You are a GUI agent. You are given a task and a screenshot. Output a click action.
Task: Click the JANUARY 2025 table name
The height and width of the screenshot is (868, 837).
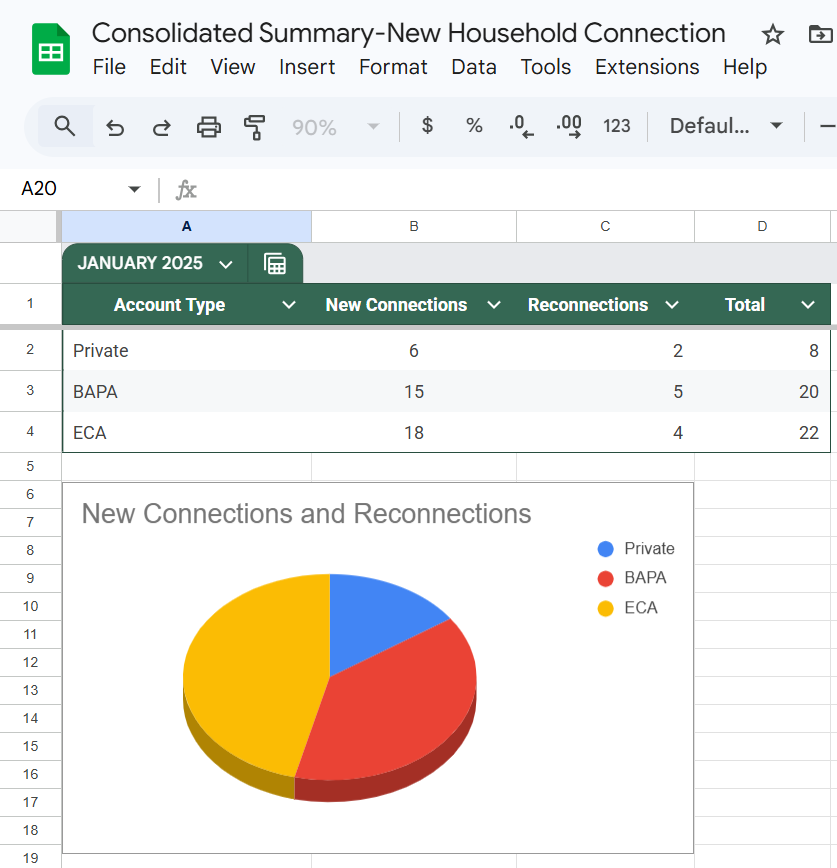(140, 264)
